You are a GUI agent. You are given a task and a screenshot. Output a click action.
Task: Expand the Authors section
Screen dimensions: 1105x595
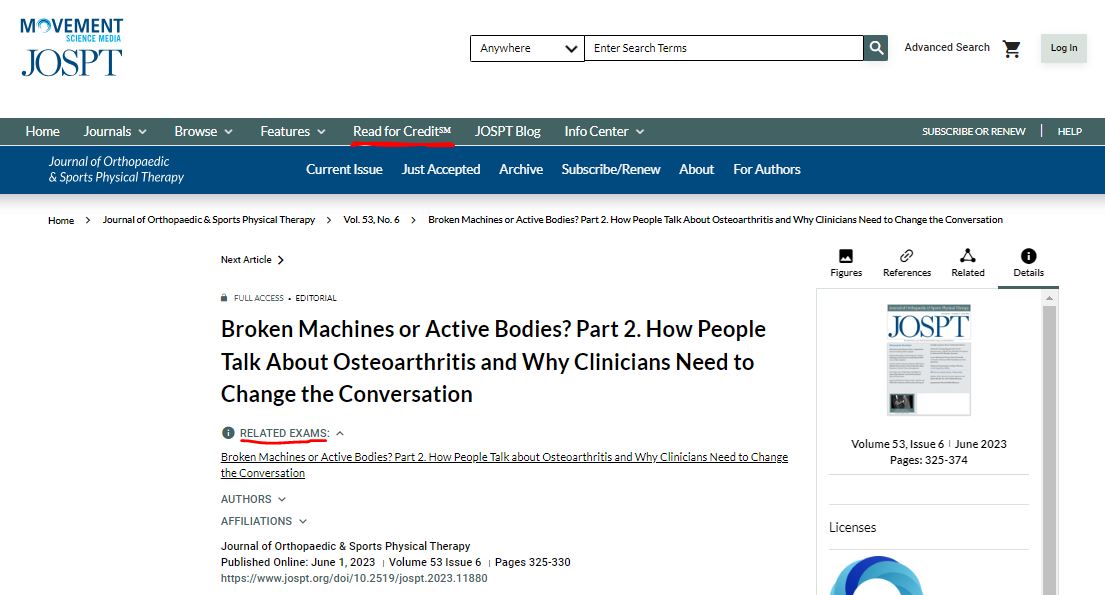pyautogui.click(x=253, y=499)
